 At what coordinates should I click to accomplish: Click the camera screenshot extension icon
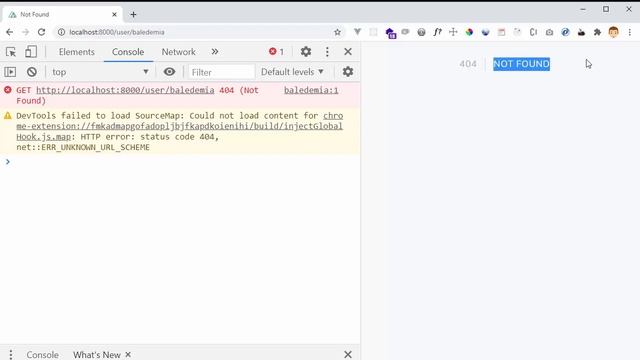549,32
